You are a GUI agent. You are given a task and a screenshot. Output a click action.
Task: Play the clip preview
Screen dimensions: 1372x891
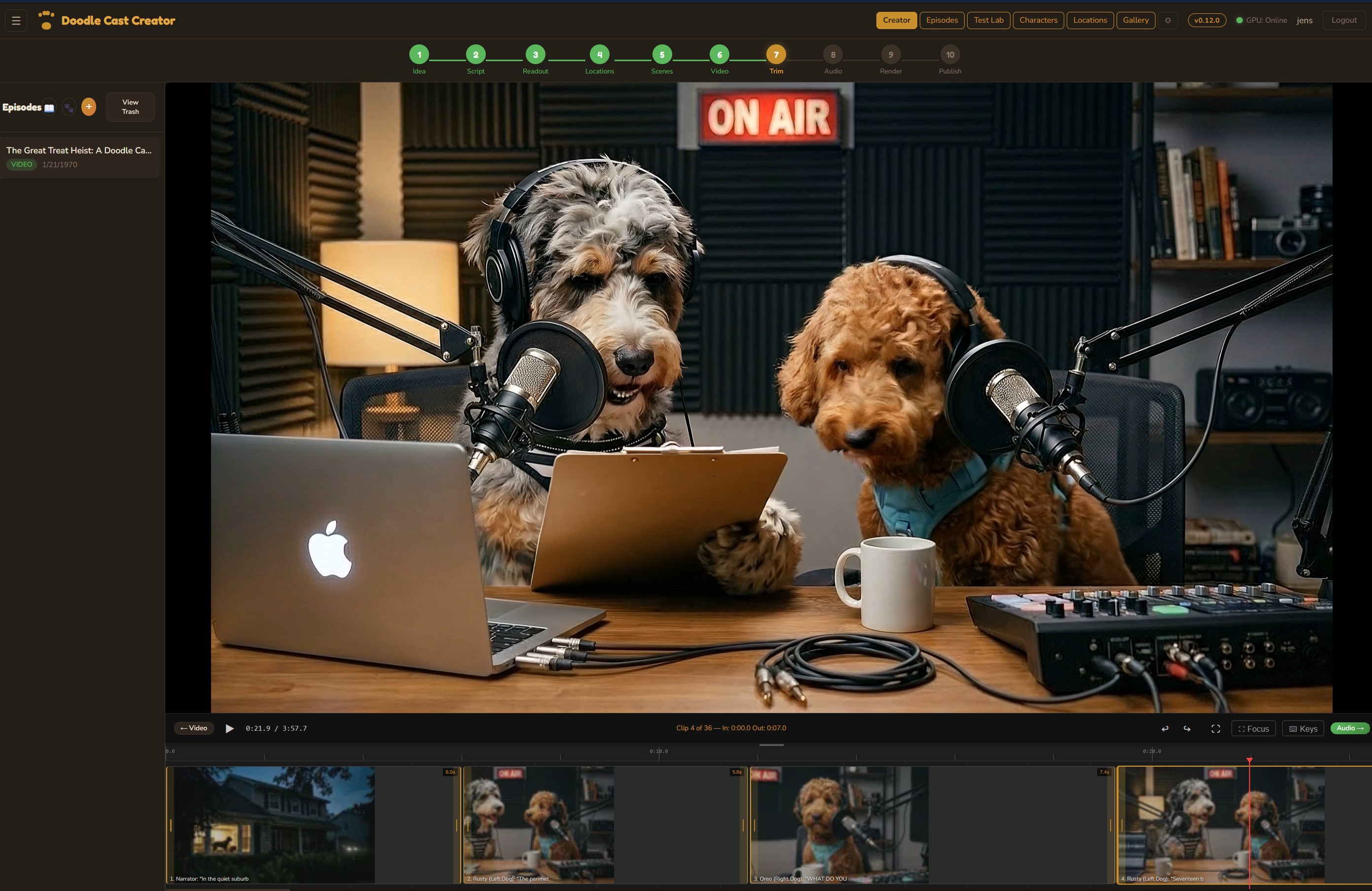coord(229,728)
